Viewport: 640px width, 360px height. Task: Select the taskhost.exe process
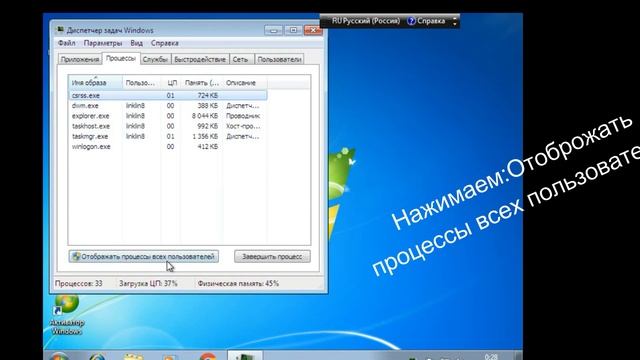pyautogui.click(x=91, y=126)
